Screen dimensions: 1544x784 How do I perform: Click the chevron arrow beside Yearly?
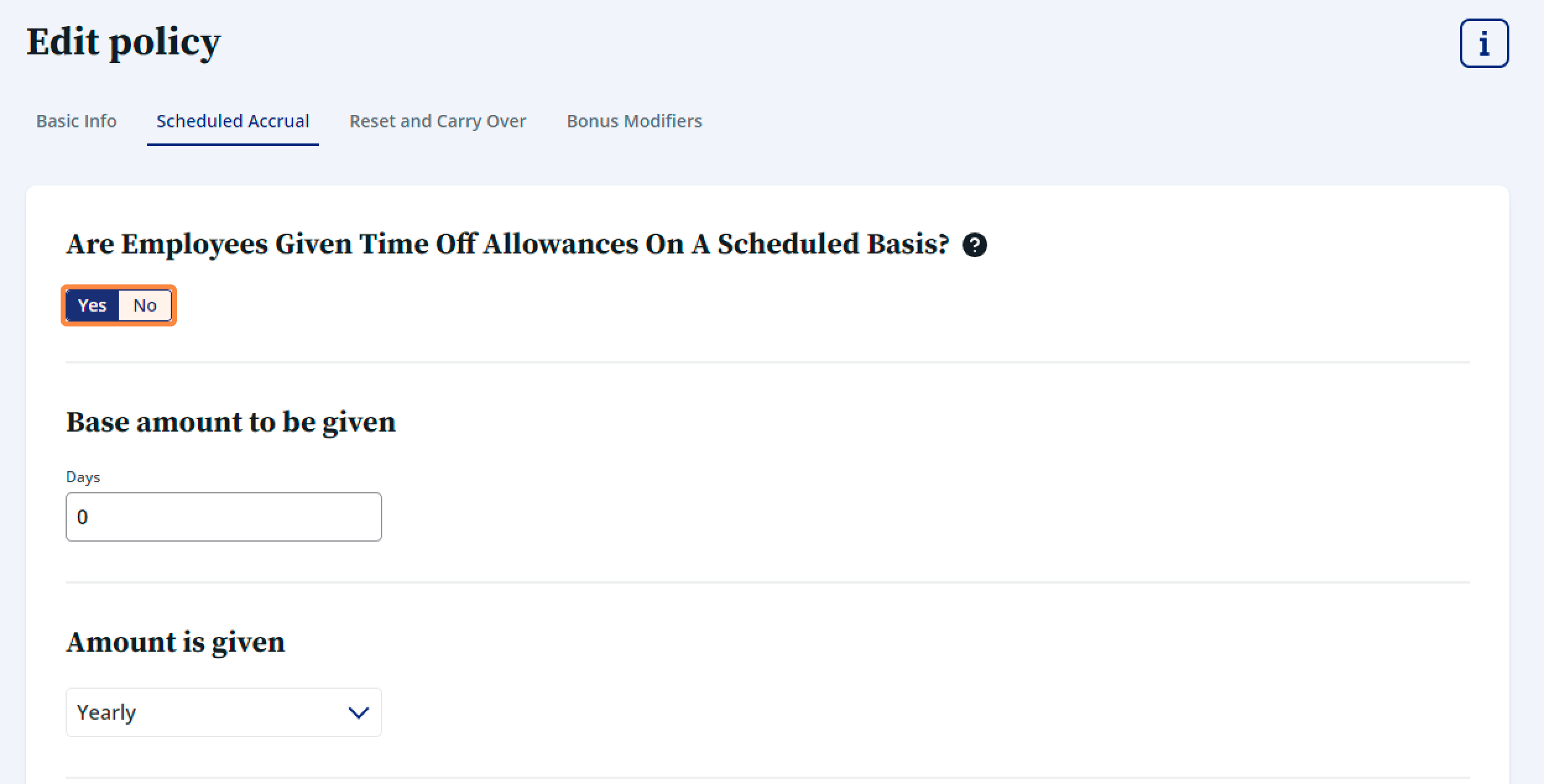click(x=359, y=713)
